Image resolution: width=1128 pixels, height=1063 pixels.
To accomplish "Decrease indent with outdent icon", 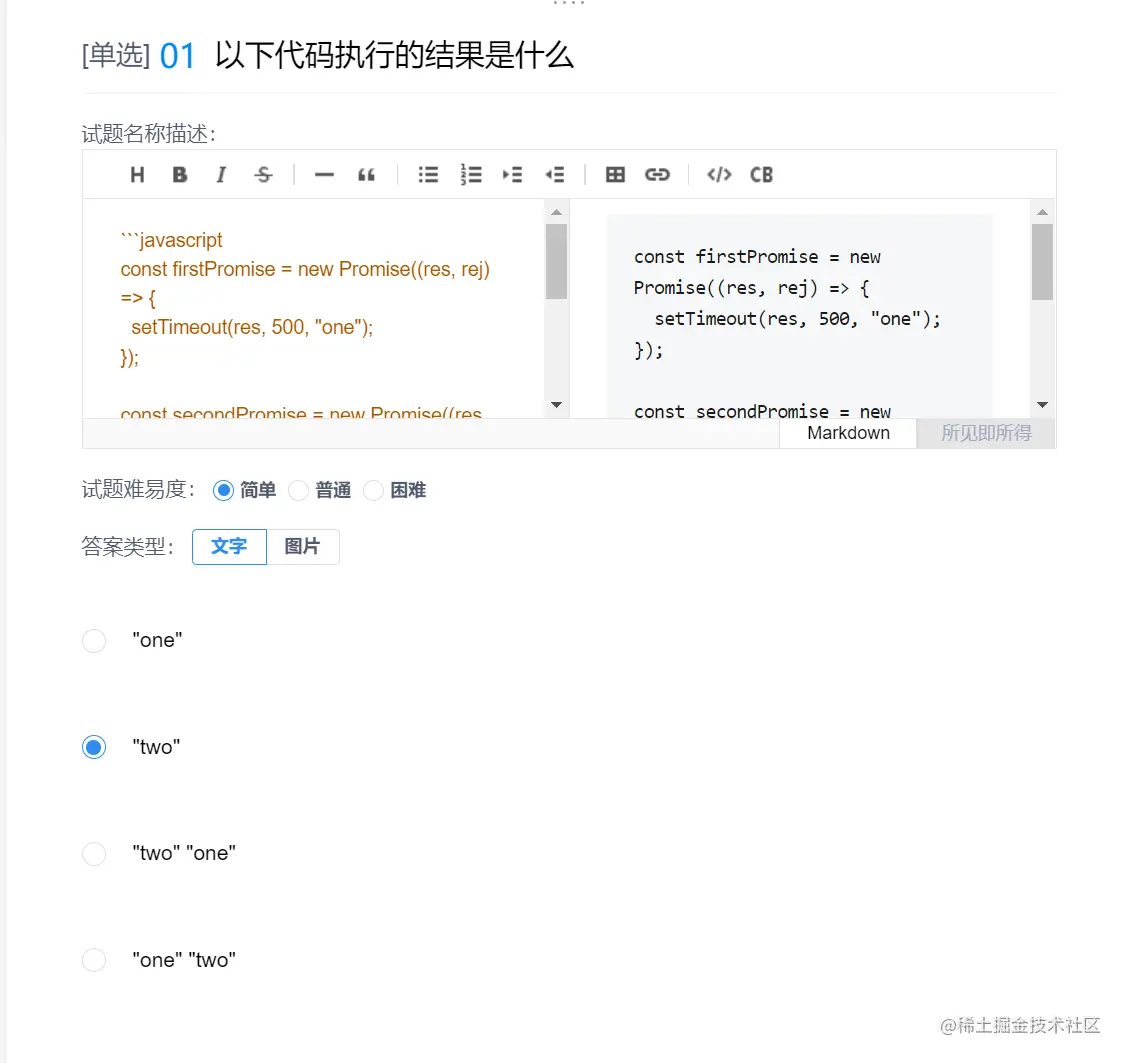I will click(555, 175).
